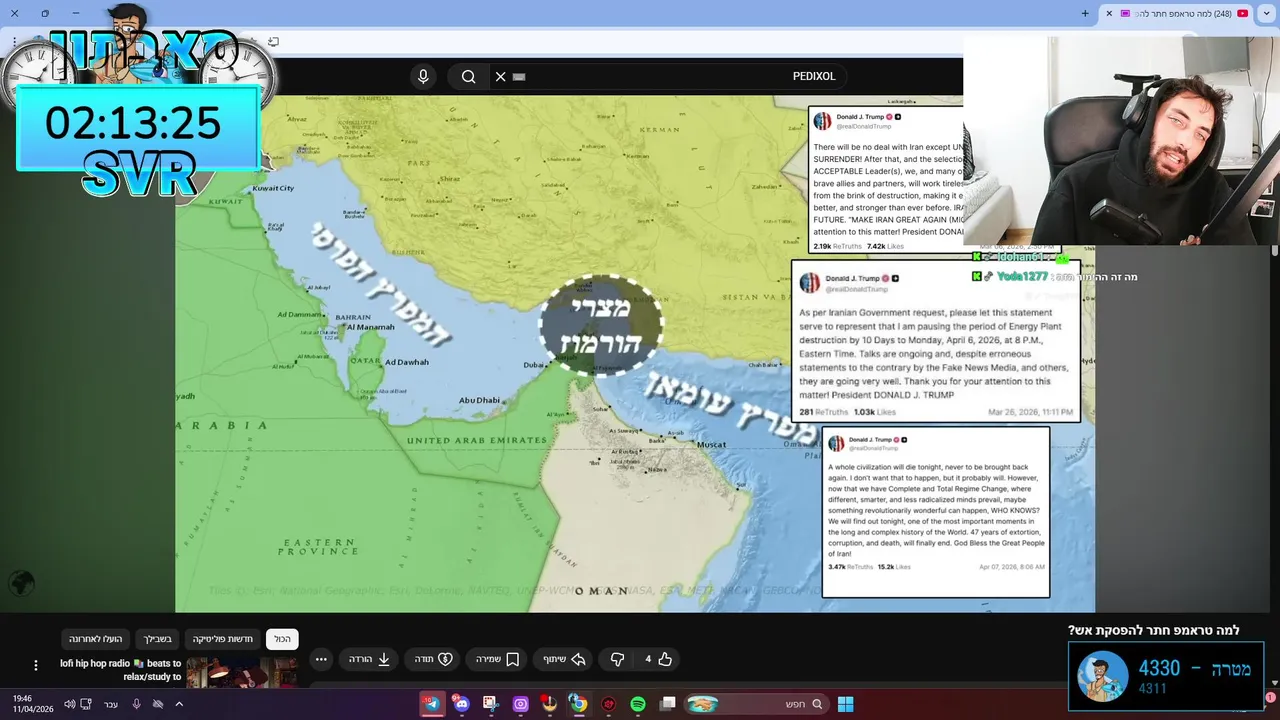Image resolution: width=1280 pixels, height=720 pixels.
Task: Open lofi hip hop radio video title
Action: pos(120,670)
